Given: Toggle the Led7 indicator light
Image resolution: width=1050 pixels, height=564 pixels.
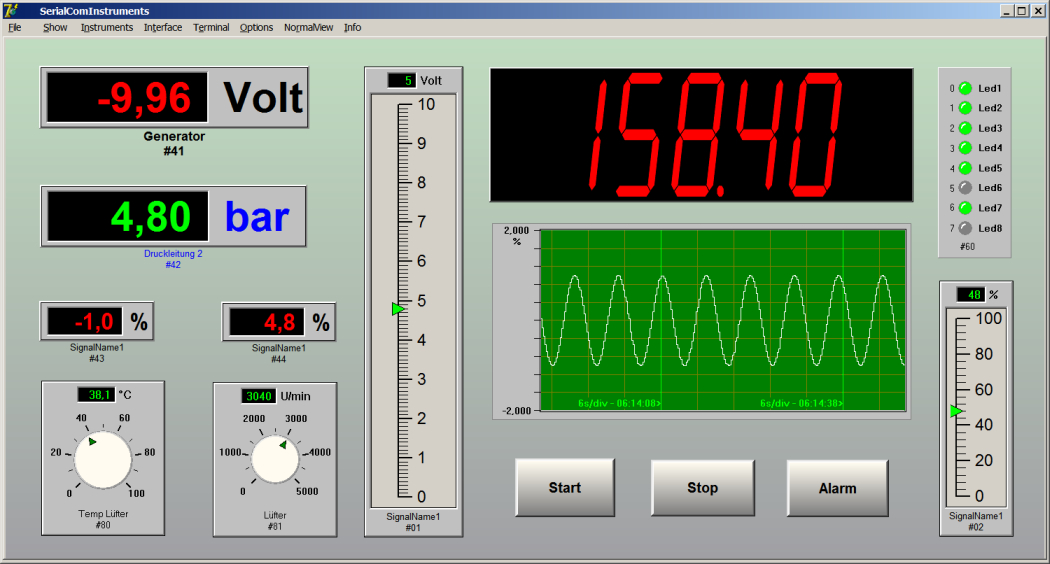Looking at the screenshot, I should click(x=965, y=208).
